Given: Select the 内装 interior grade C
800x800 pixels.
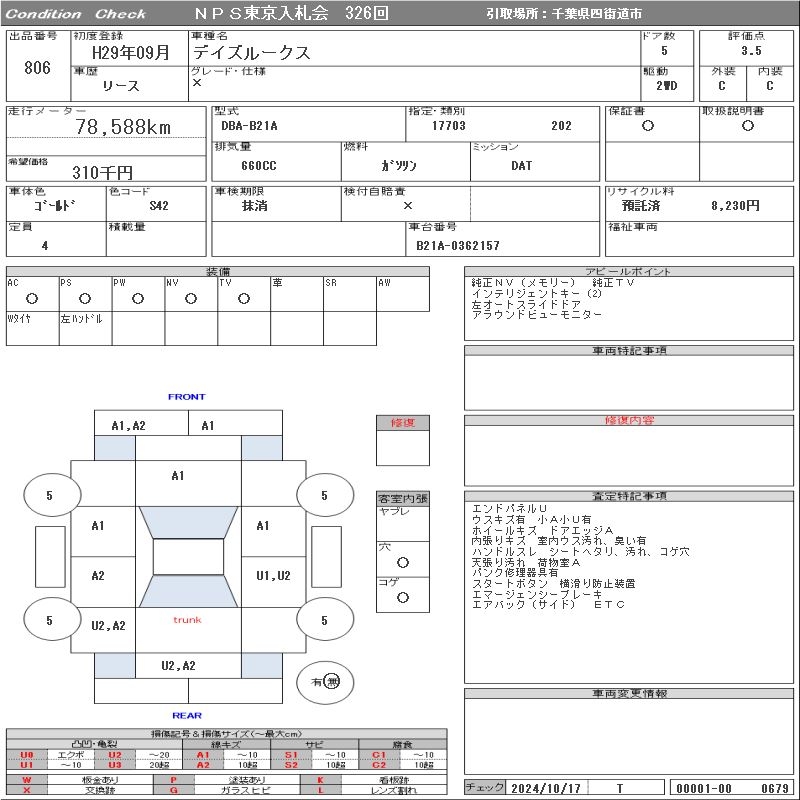Looking at the screenshot, I should pyautogui.click(x=769, y=86).
